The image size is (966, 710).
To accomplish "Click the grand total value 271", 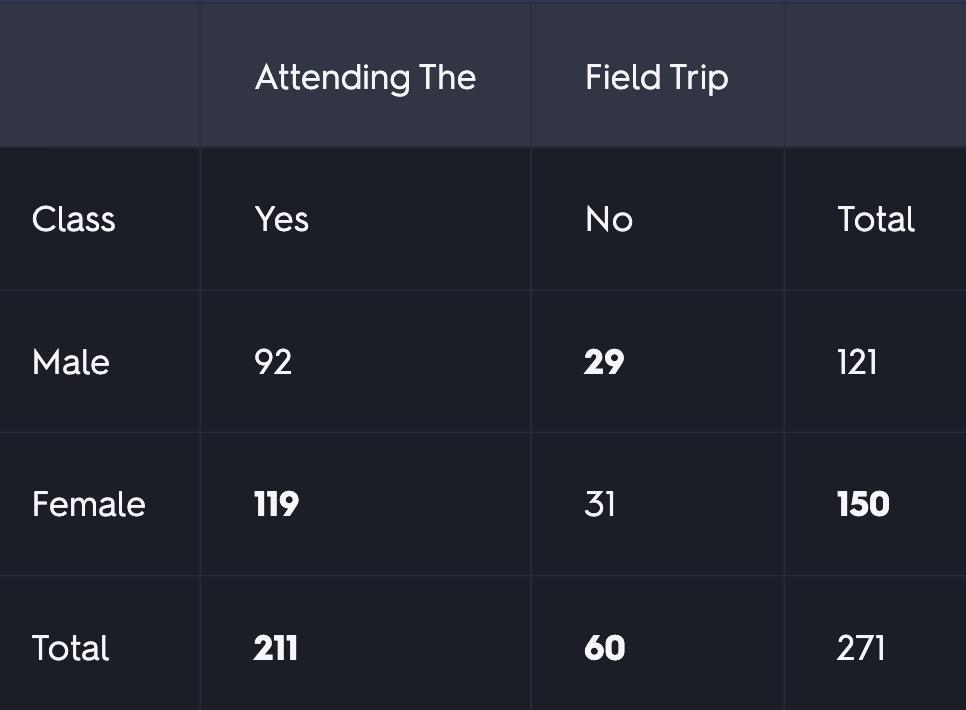I will point(861,648).
